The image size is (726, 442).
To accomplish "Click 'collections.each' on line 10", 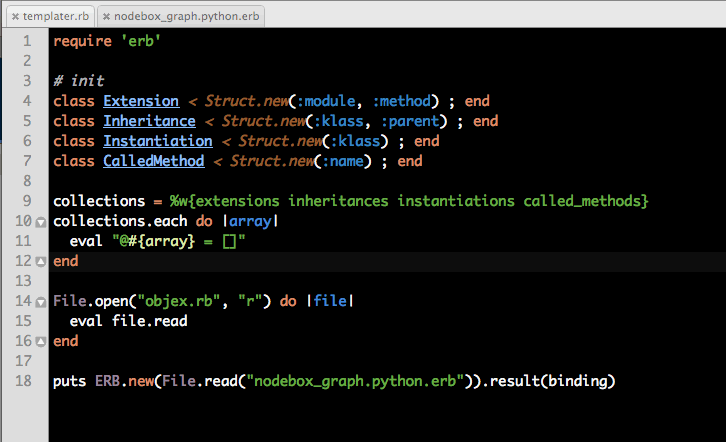I will pyautogui.click(x=120, y=221).
